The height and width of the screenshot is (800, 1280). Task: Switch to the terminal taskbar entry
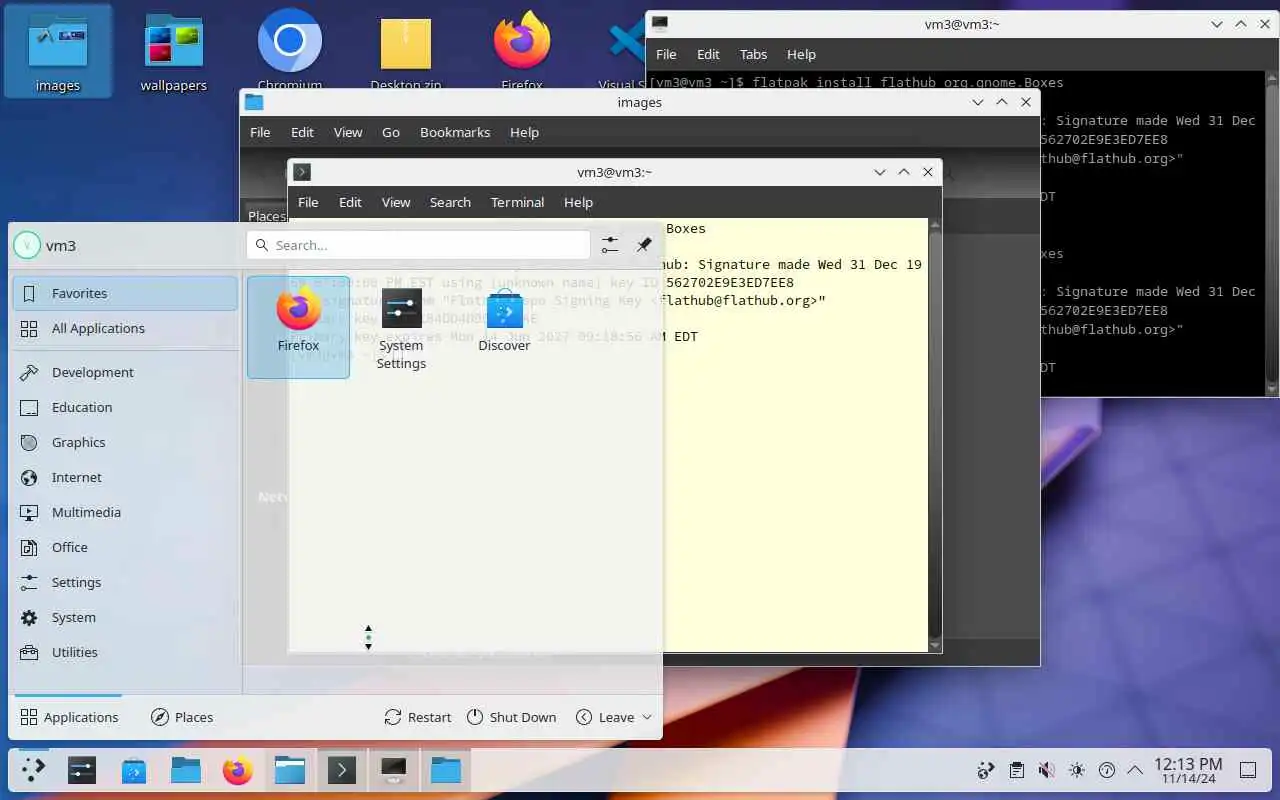[x=342, y=770]
